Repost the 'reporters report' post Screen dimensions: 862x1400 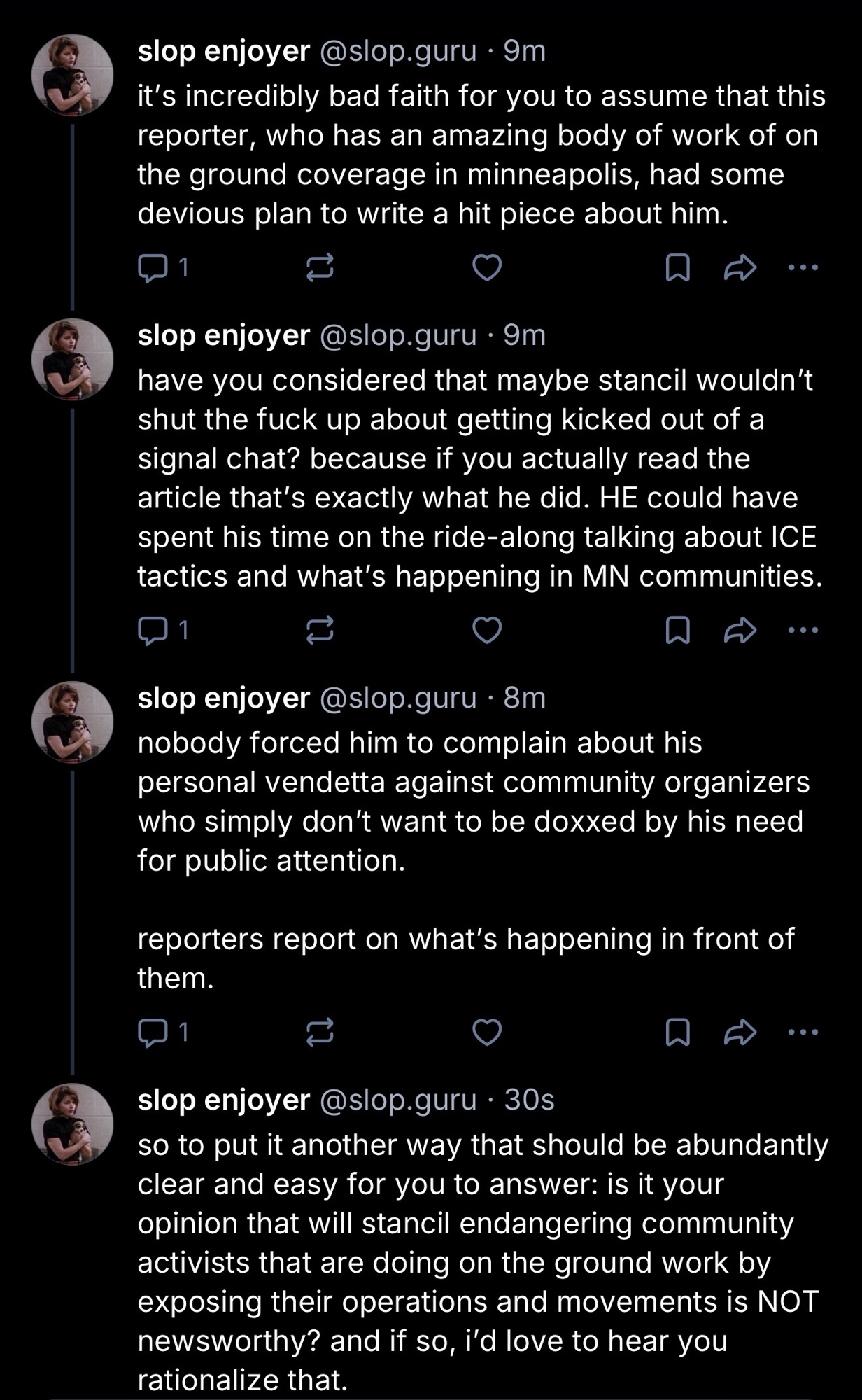(x=320, y=1032)
